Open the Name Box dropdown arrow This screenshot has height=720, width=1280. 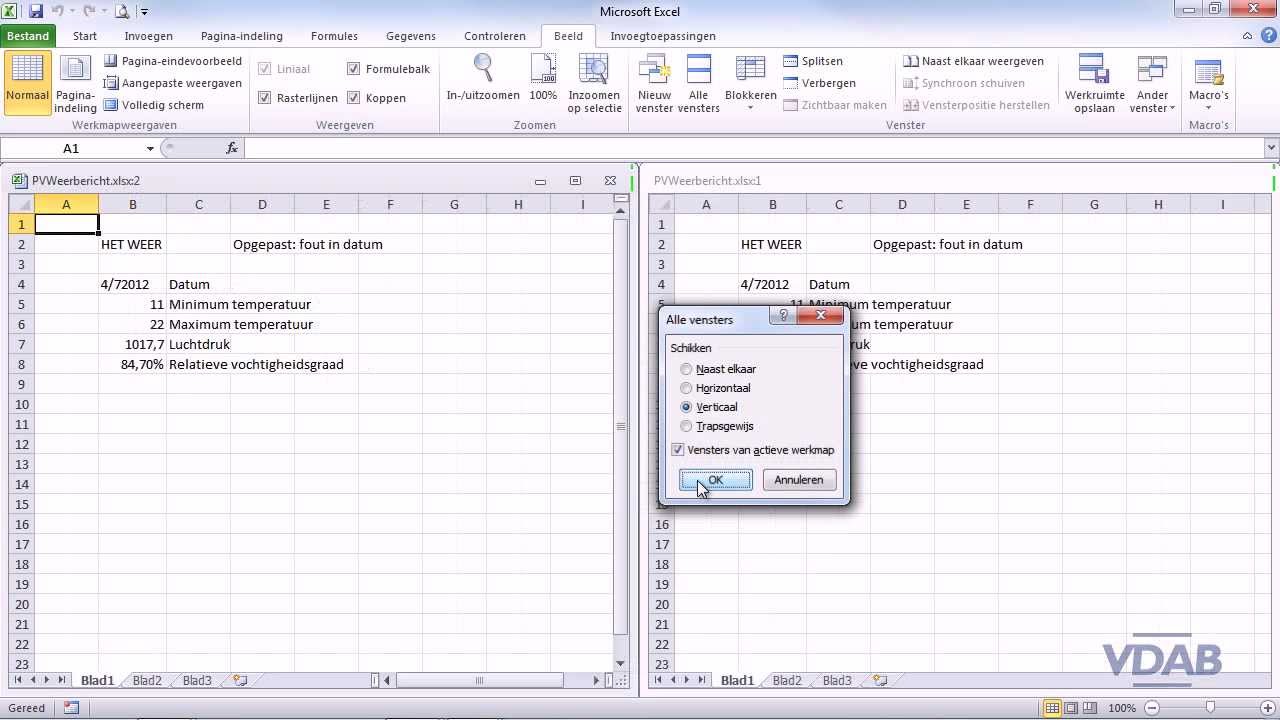(x=150, y=148)
